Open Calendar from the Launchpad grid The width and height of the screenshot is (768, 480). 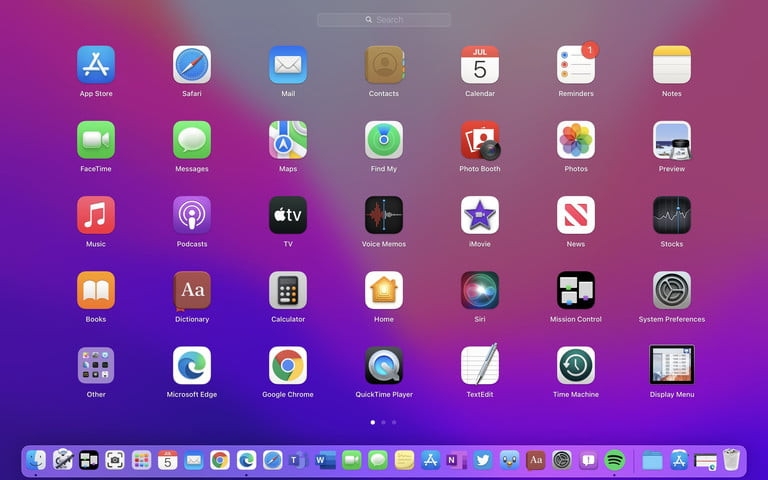480,65
